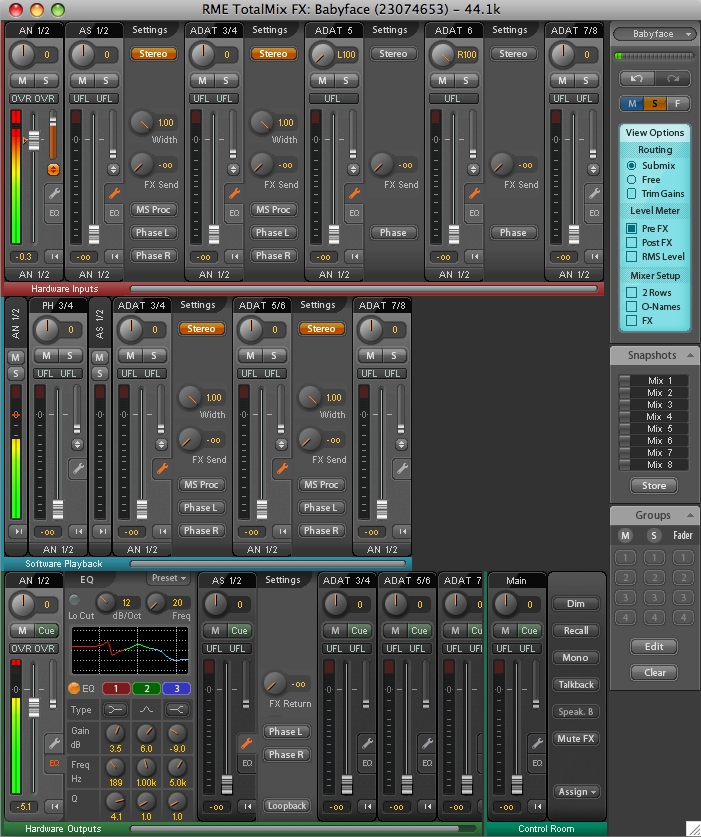
Task: Toggle orange link button on input AN 1/2
Action: click(x=53, y=170)
